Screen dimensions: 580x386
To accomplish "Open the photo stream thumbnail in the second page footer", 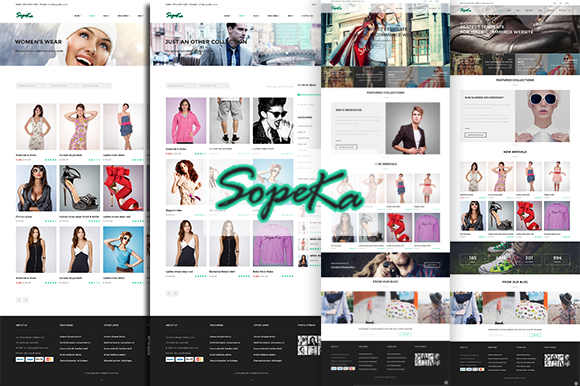I will pos(309,345).
